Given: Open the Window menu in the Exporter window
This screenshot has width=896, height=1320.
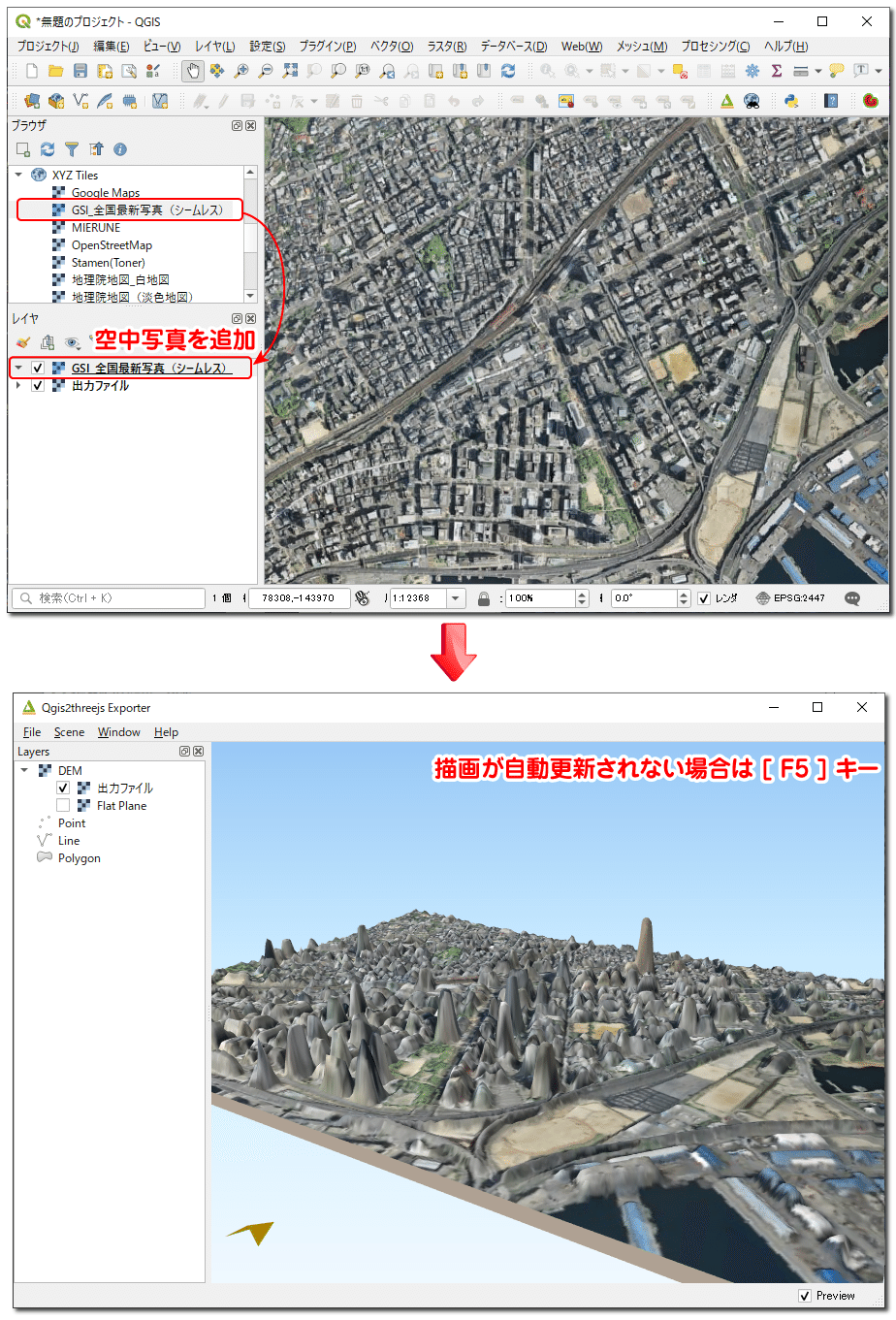Looking at the screenshot, I should point(118,732).
